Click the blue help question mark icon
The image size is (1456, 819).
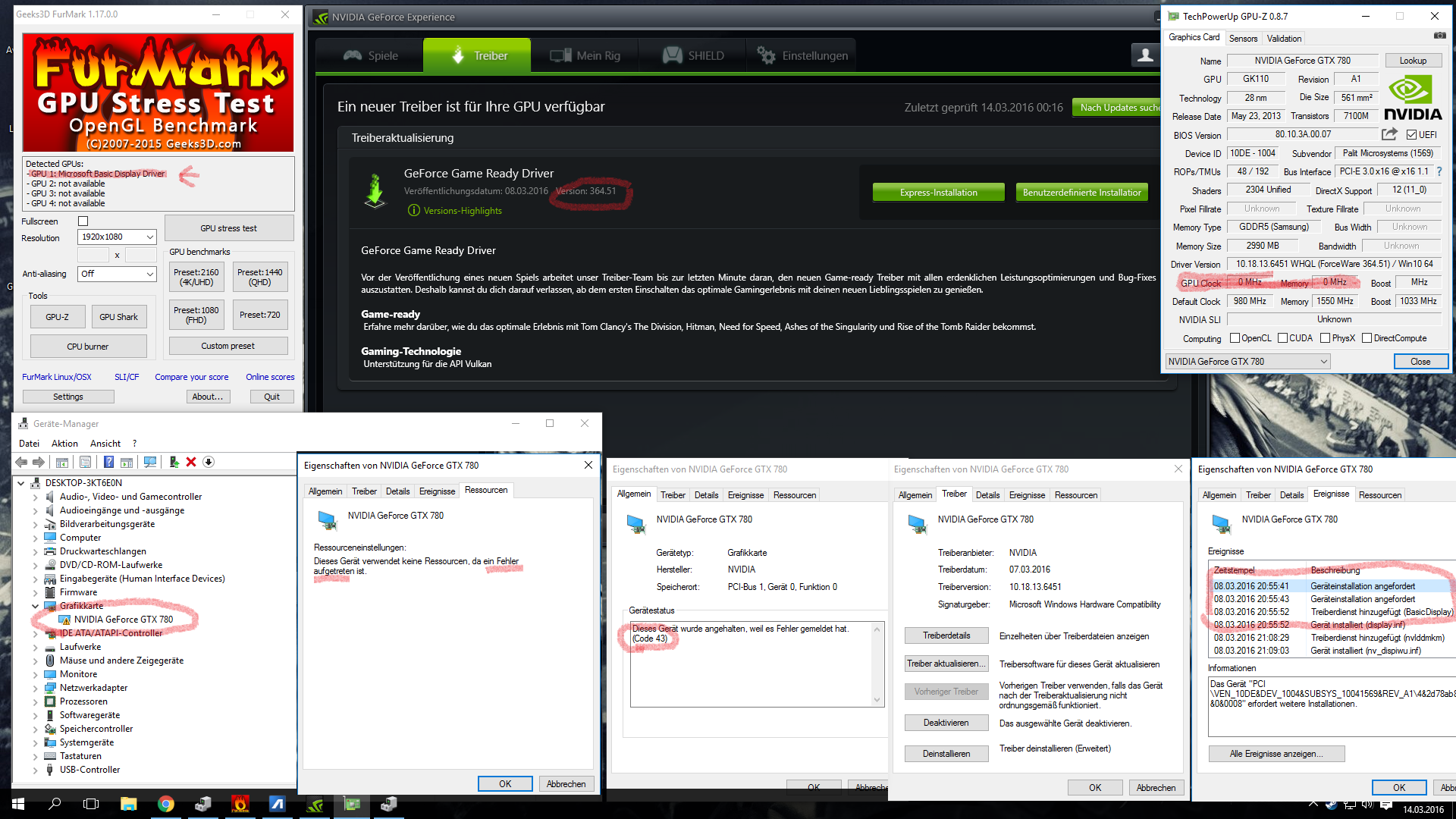[1439, 171]
